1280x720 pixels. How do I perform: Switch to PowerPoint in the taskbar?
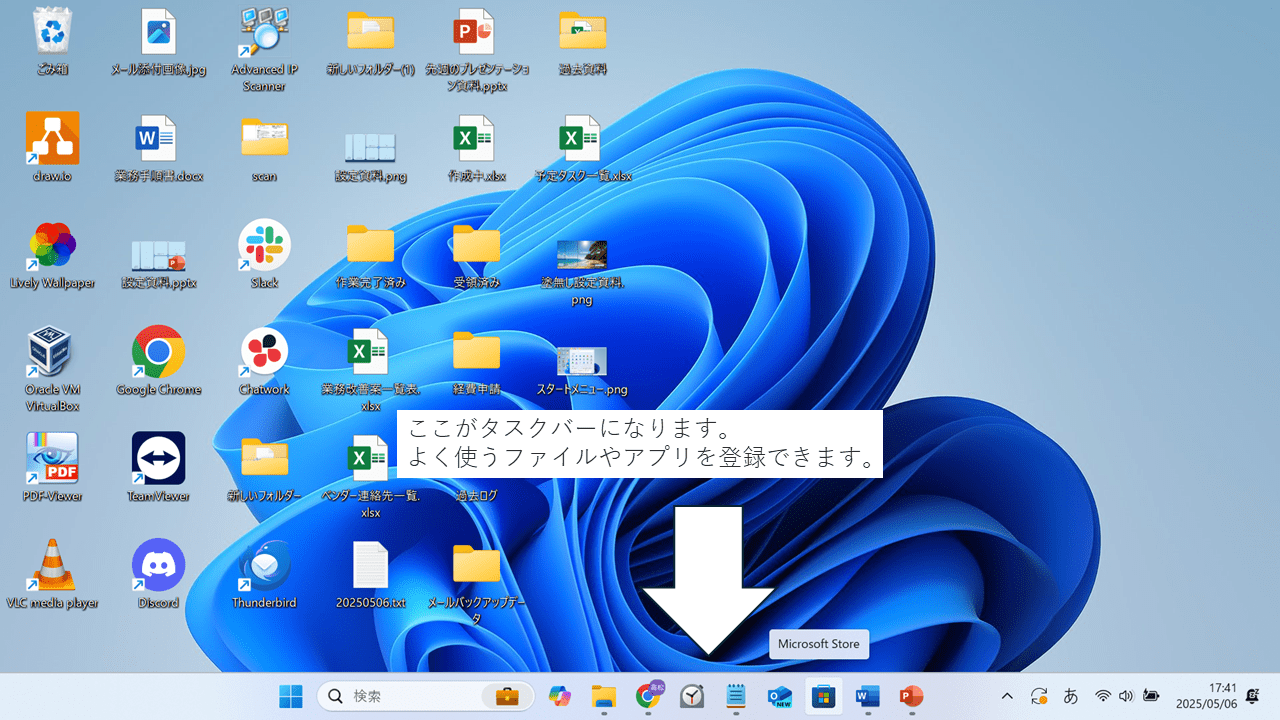pyautogui.click(x=911, y=696)
